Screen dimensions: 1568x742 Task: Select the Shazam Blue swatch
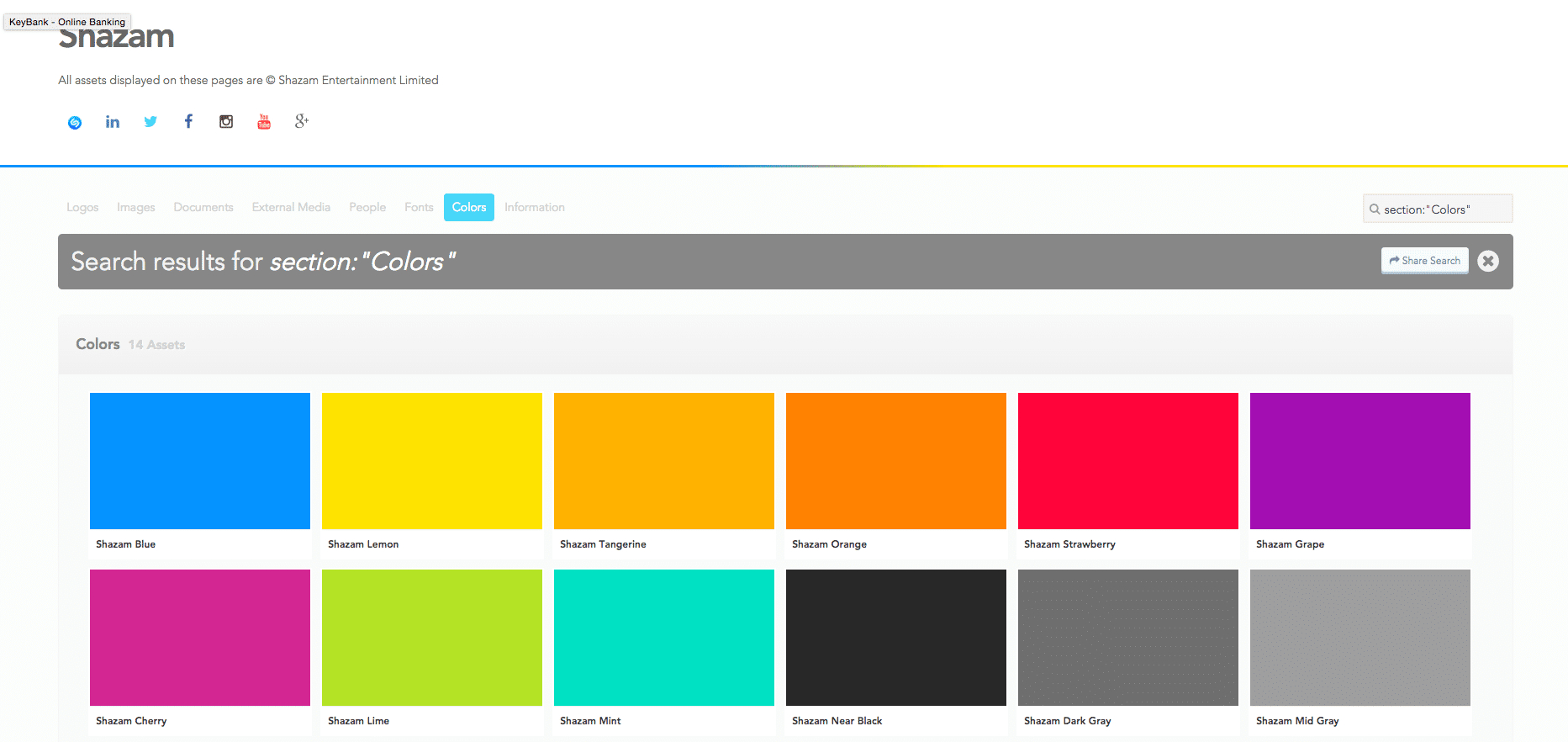point(200,461)
